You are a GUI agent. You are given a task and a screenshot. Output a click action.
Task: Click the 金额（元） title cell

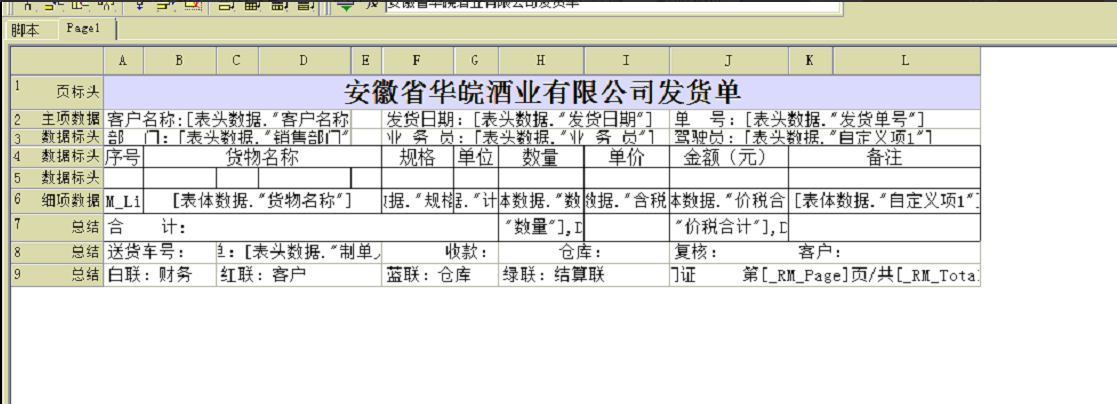(x=729, y=157)
